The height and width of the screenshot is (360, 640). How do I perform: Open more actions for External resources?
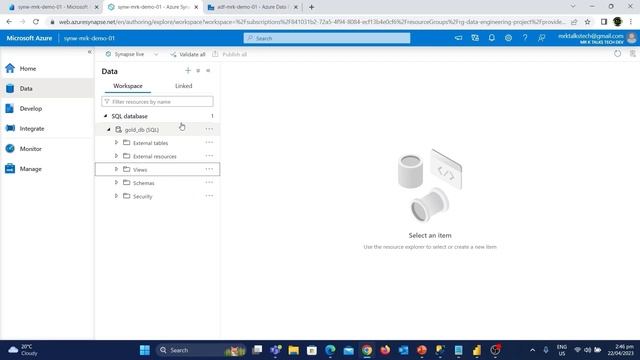tap(209, 156)
